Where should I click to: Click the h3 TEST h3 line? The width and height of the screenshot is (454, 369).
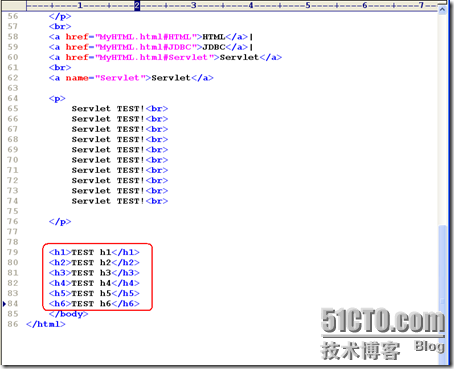pyautogui.click(x=94, y=273)
